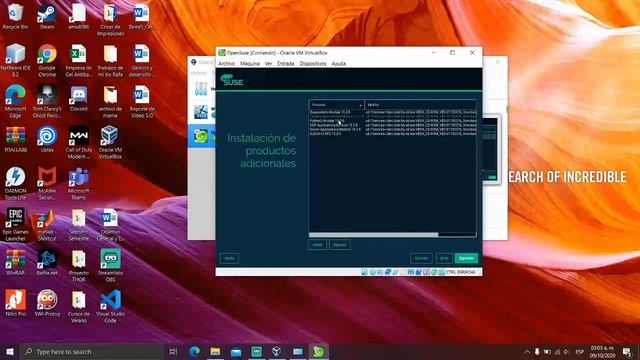Open McAfee Security desktop shortcut
Screen dimensions: 640x360
coord(47,183)
